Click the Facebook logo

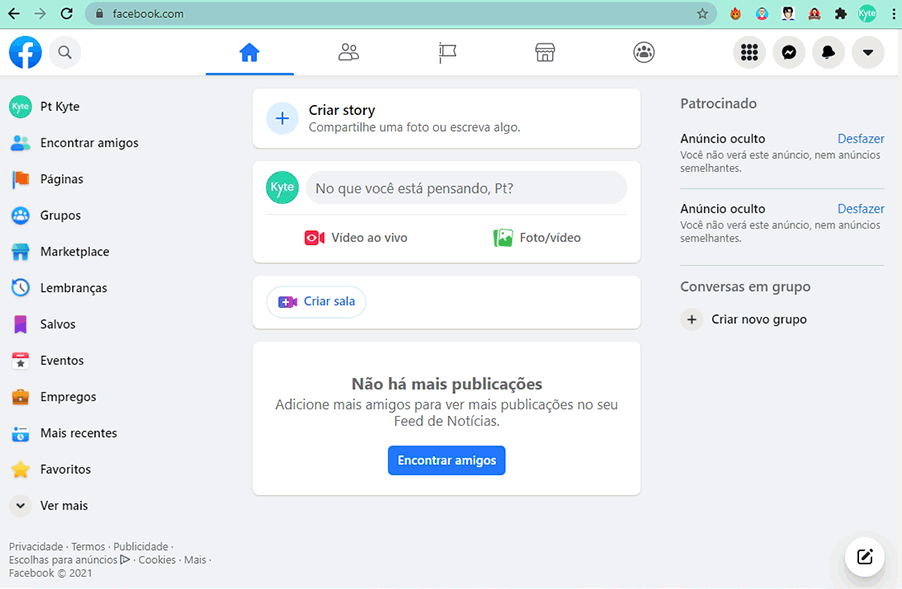(x=25, y=52)
